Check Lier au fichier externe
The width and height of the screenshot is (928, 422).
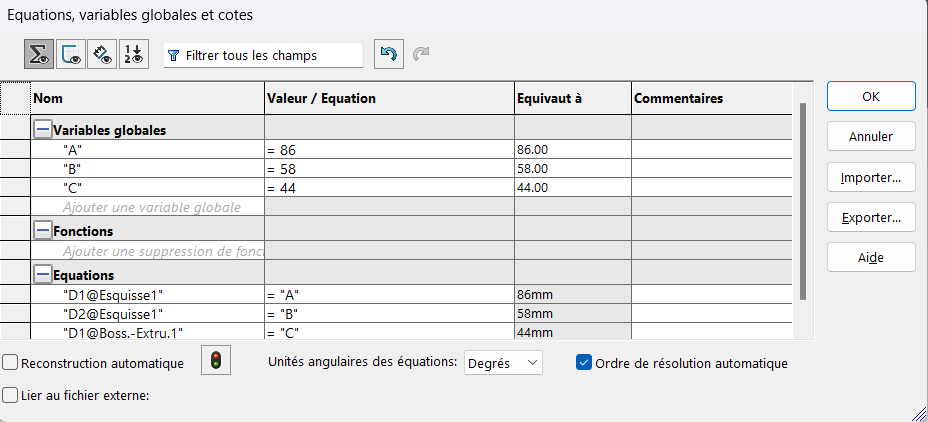(10, 395)
